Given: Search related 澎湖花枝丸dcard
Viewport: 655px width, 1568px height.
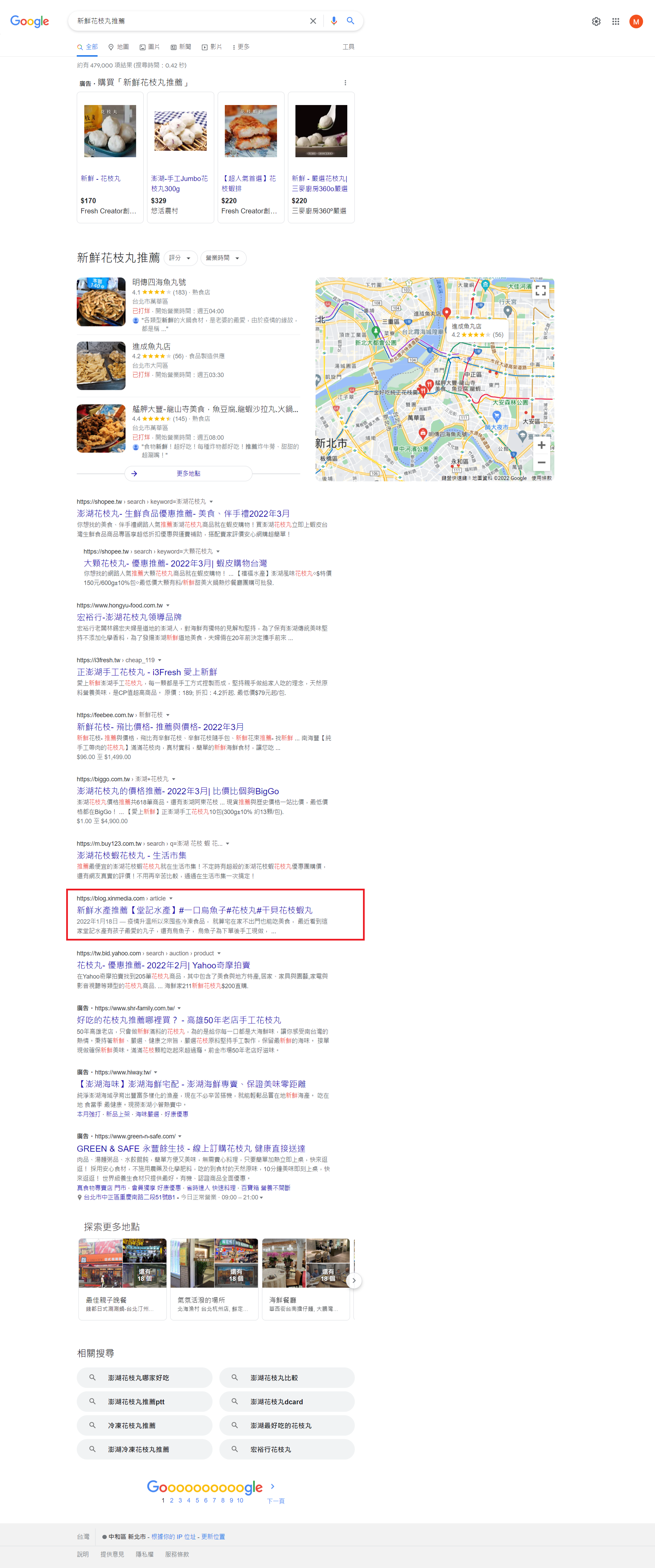Looking at the screenshot, I should [x=287, y=1401].
